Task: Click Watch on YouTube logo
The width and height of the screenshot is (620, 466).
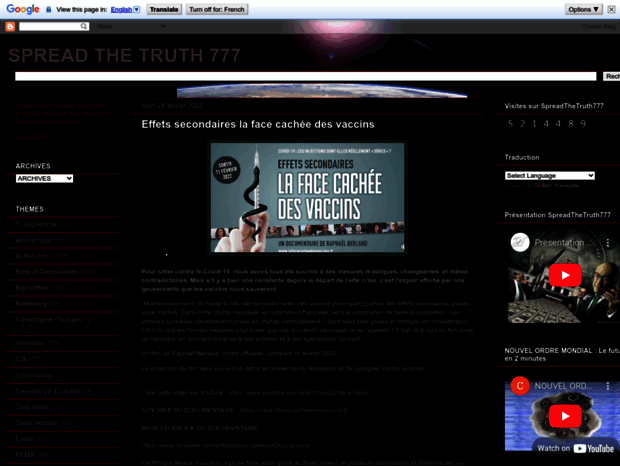Action: [576, 448]
